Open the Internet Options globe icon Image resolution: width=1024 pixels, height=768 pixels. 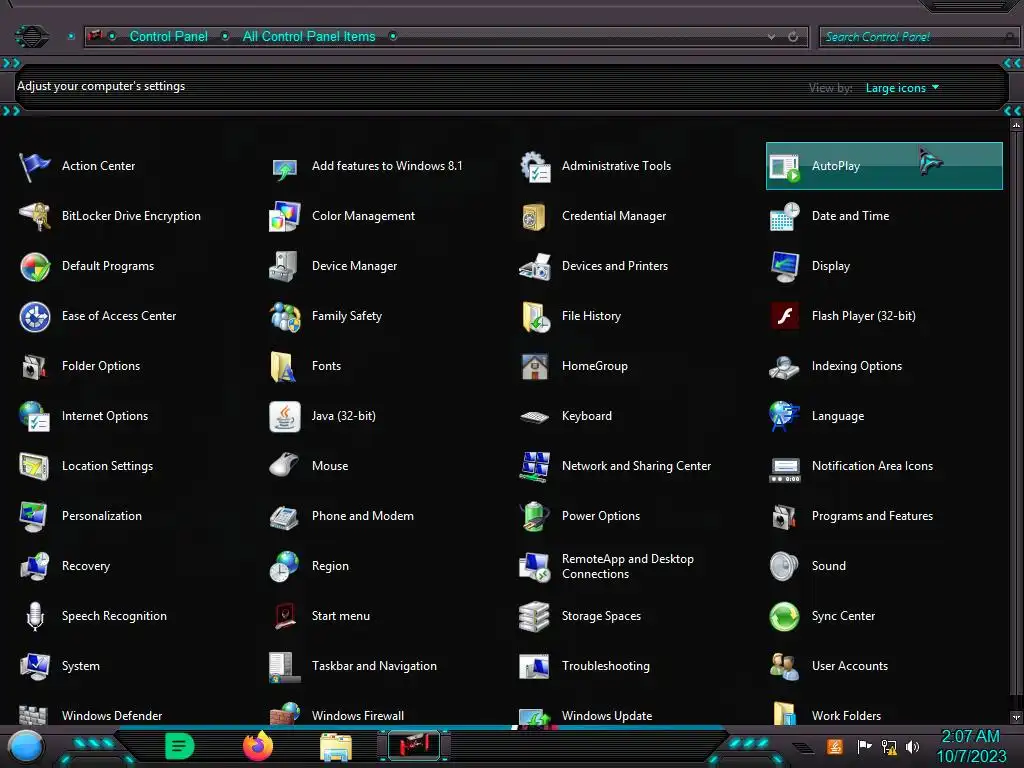35,417
